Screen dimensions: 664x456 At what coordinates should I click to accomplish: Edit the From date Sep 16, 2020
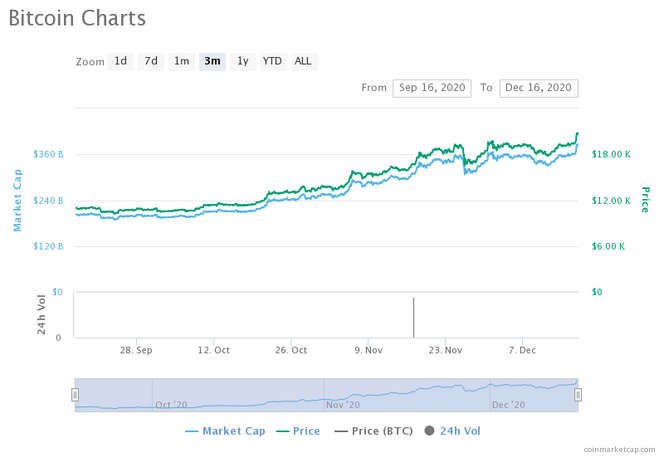[432, 88]
